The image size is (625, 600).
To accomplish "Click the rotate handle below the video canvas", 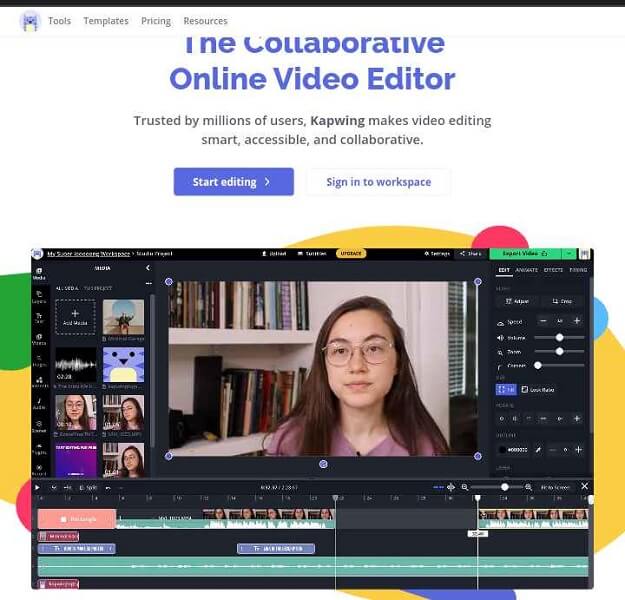I will [x=323, y=464].
